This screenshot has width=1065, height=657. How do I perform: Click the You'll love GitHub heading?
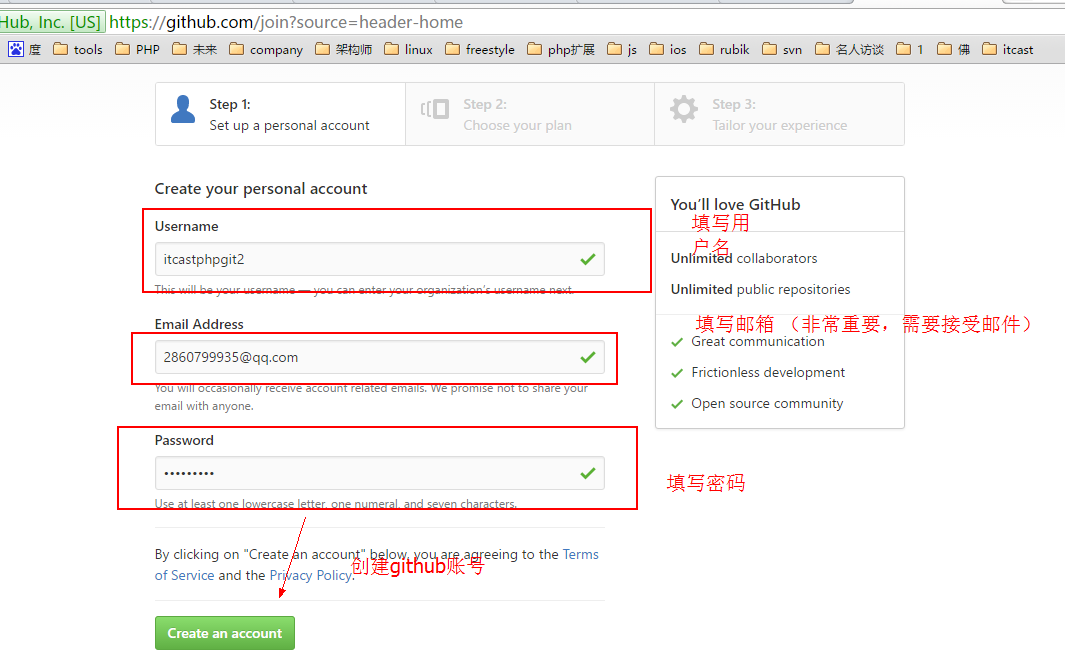[x=735, y=205]
